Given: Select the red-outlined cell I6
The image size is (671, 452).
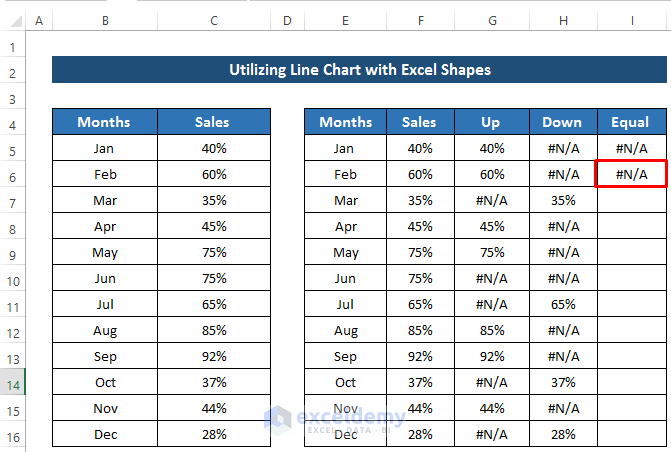Looking at the screenshot, I should (630, 174).
